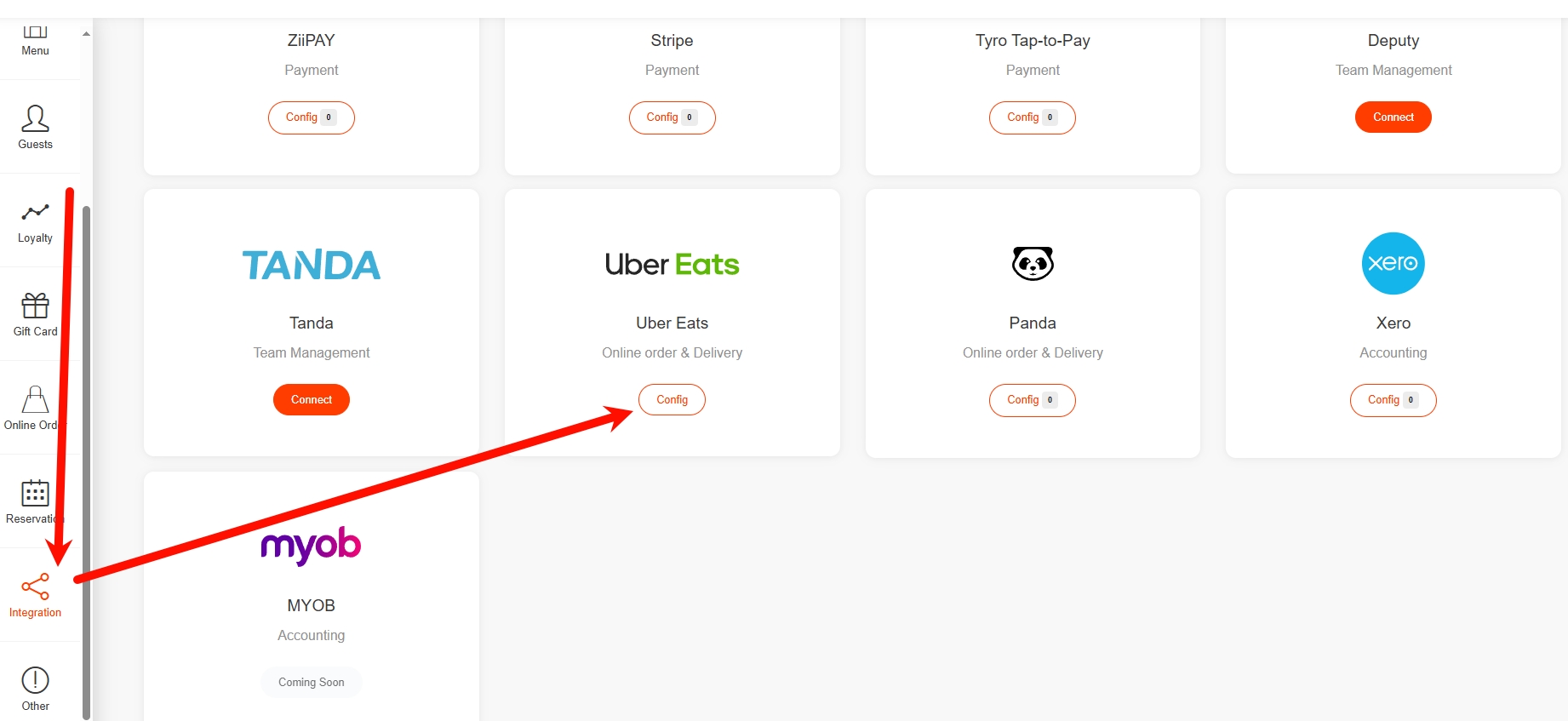This screenshot has height=721, width=1568.
Task: Click the MYOB Coming Soon badge
Action: (311, 683)
